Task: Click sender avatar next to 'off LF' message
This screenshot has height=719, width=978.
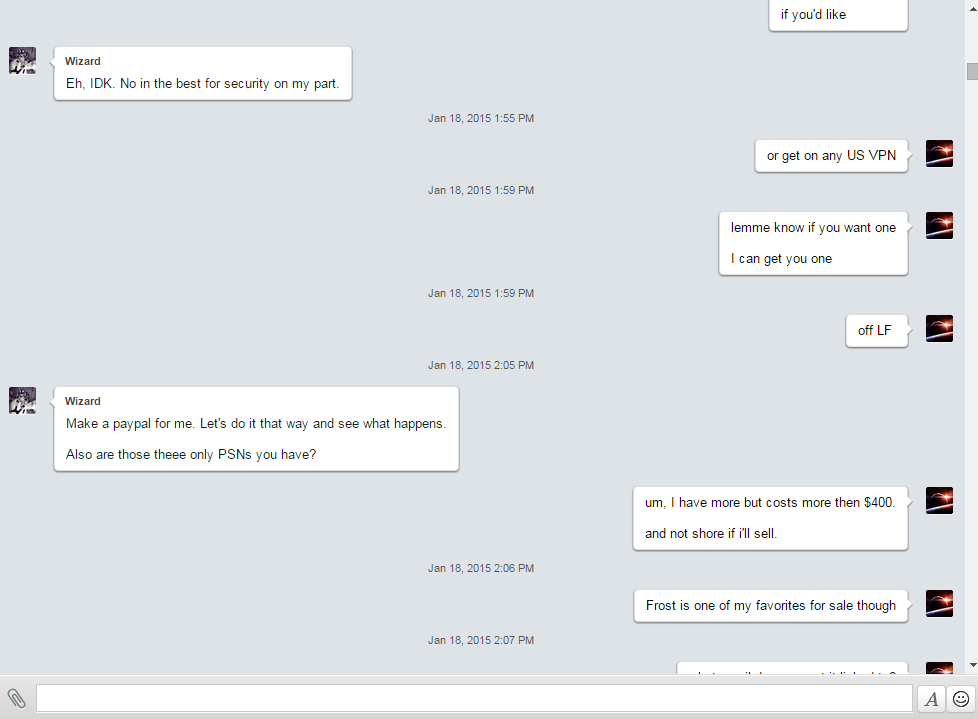Action: click(x=939, y=329)
